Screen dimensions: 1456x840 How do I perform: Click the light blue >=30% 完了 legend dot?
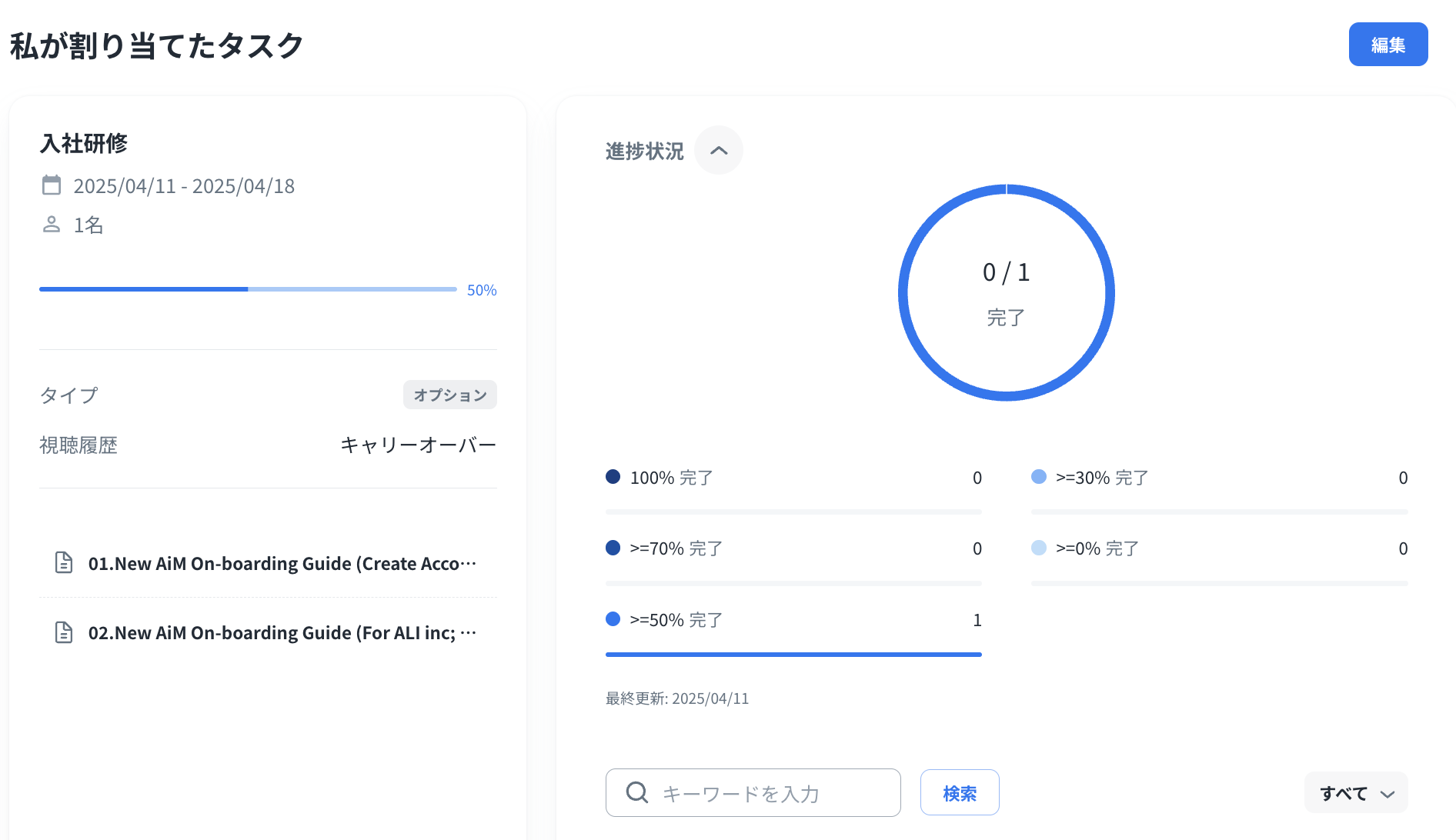(x=1038, y=477)
